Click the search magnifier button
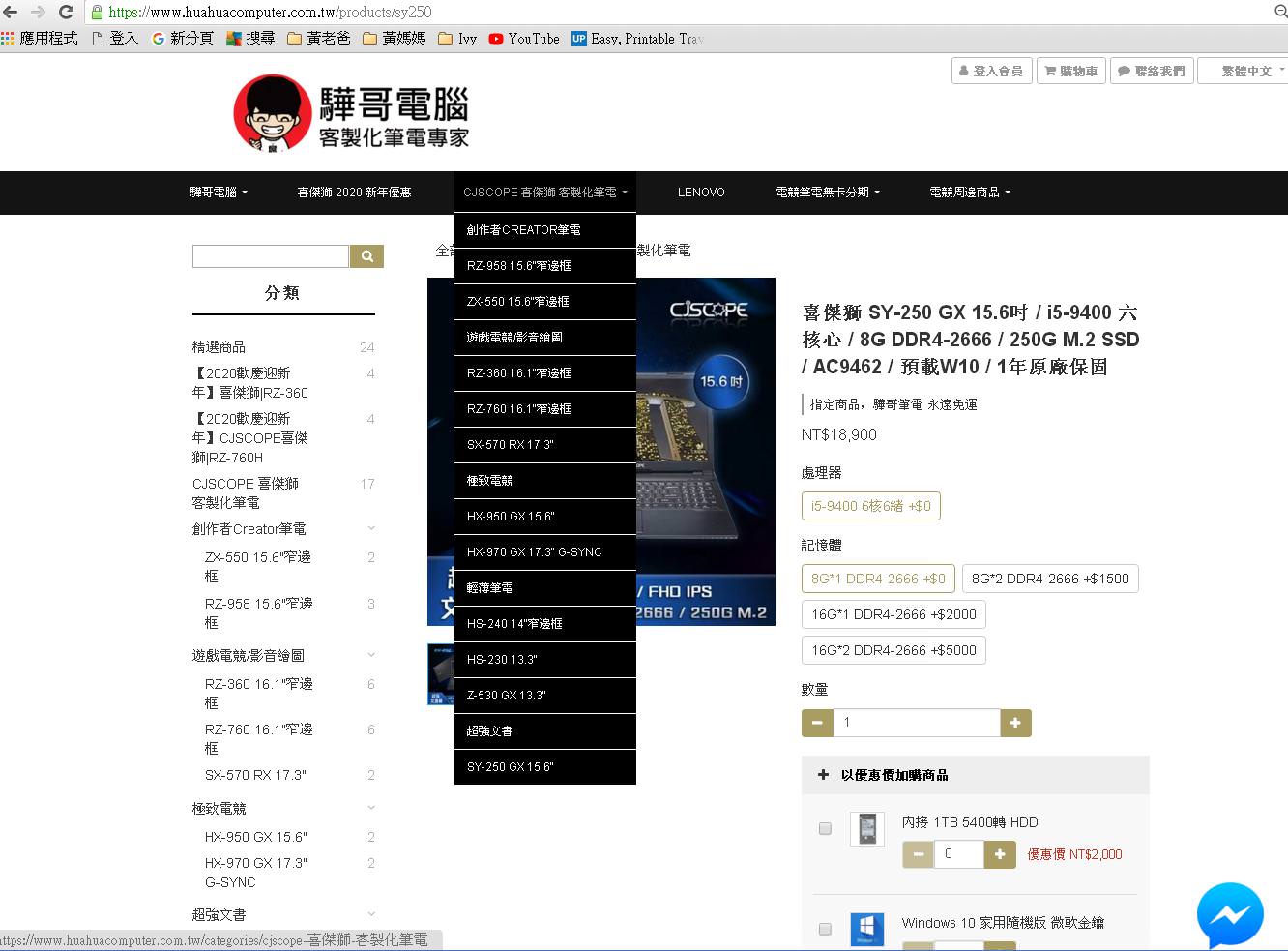This screenshot has height=951, width=1288. [x=366, y=256]
